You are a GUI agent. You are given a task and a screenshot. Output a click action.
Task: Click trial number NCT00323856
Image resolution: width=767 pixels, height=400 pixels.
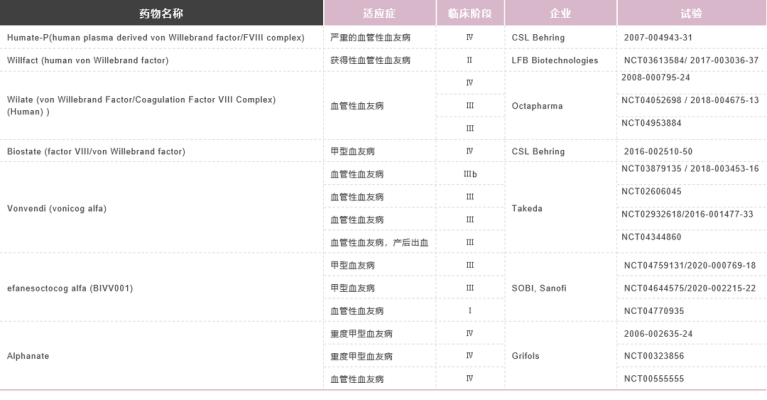pyautogui.click(x=654, y=356)
